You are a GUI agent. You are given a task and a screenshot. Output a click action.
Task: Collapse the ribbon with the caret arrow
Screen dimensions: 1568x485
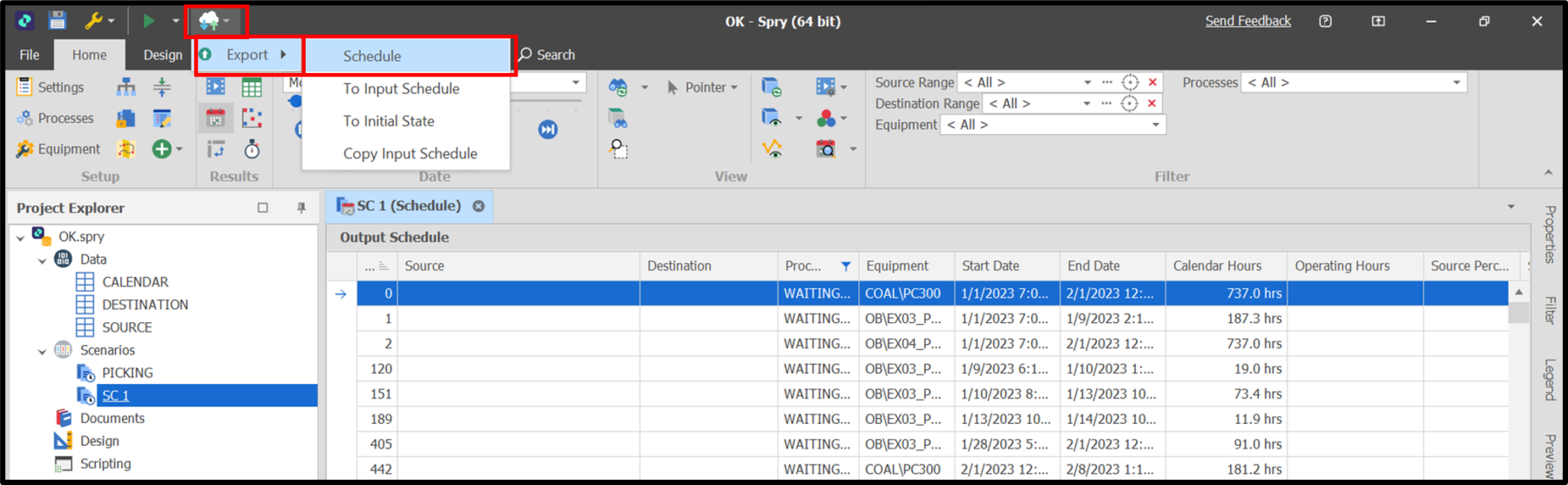click(x=1548, y=173)
